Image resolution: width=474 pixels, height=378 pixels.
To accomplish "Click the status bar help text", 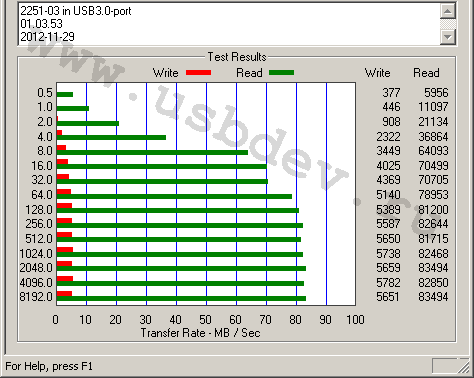I will [49, 366].
